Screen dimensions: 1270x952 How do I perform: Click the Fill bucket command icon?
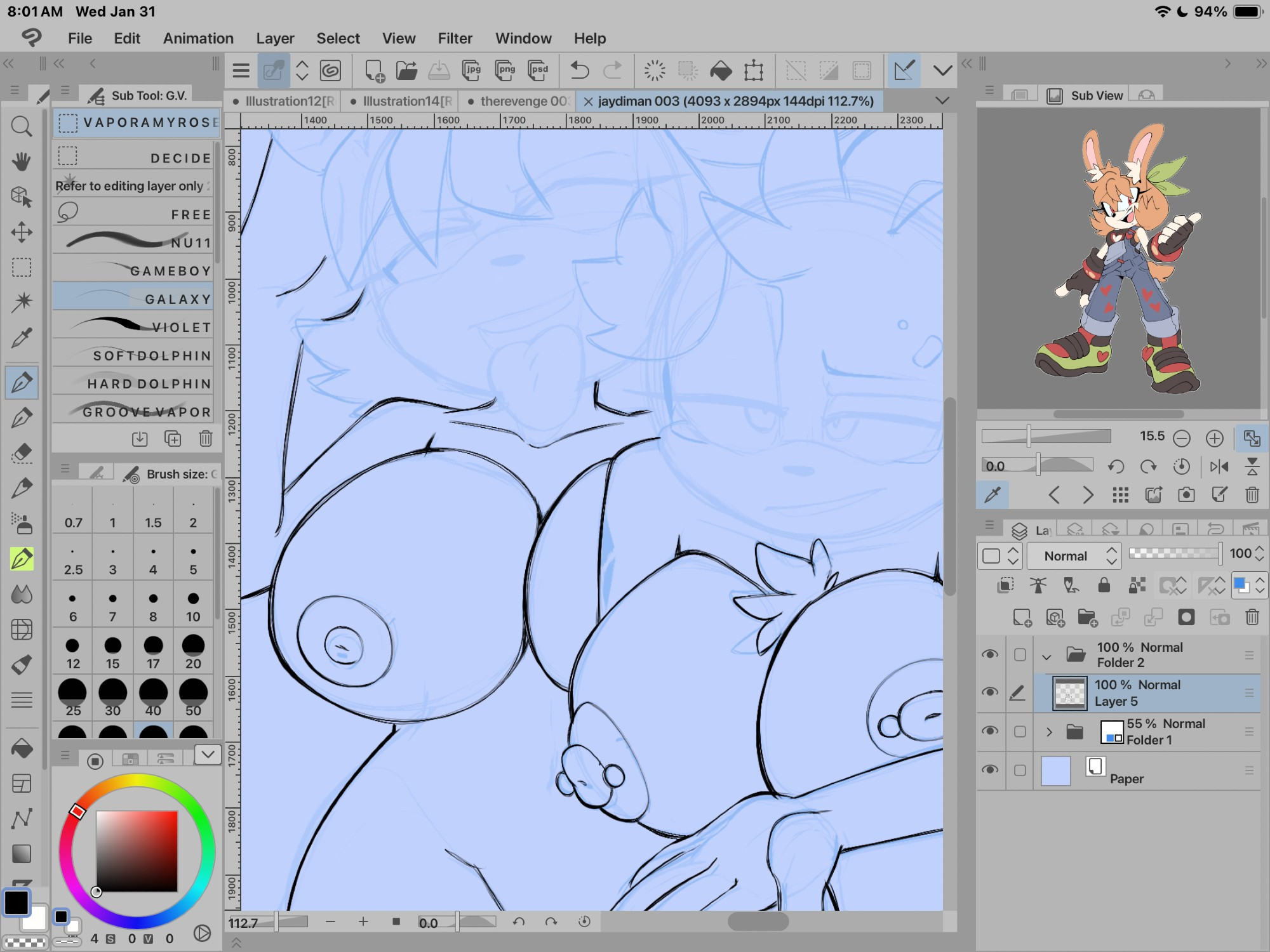(721, 70)
